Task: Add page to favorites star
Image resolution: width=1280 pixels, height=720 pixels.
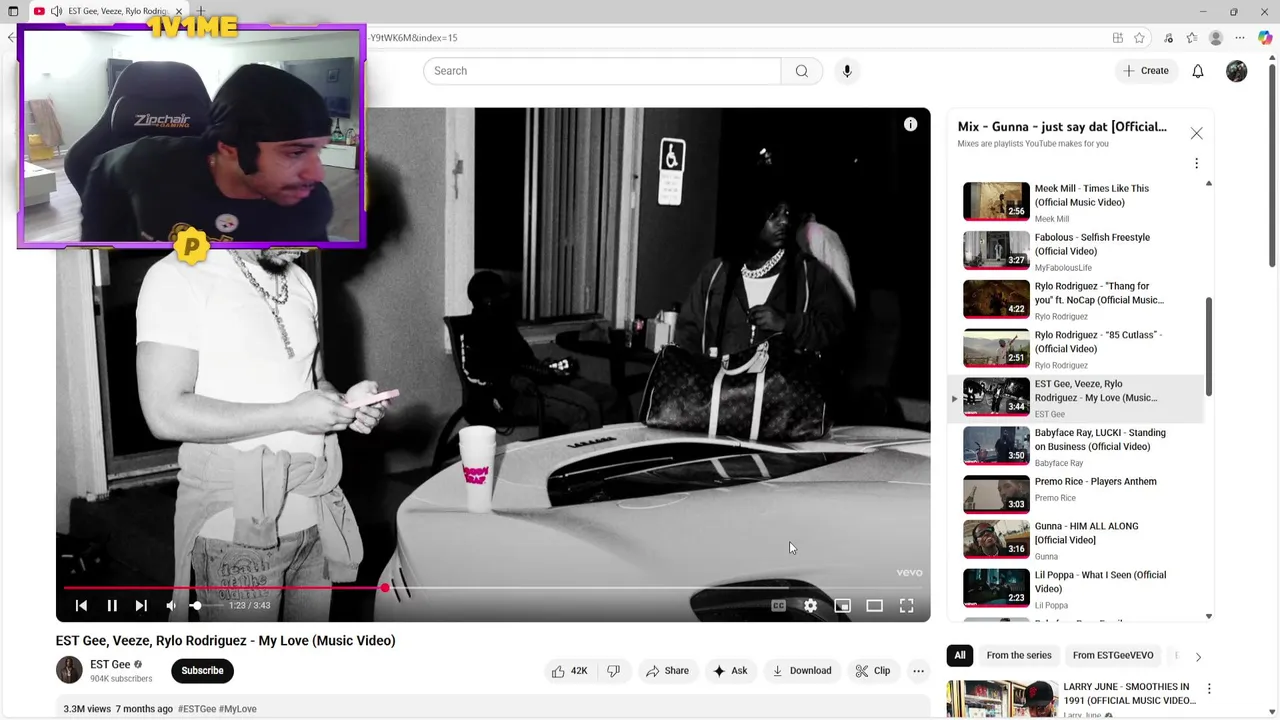Action: tap(1139, 38)
